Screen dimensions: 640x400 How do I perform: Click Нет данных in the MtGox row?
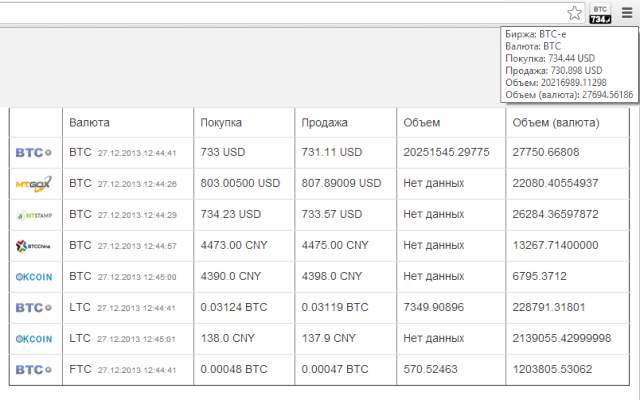(433, 183)
